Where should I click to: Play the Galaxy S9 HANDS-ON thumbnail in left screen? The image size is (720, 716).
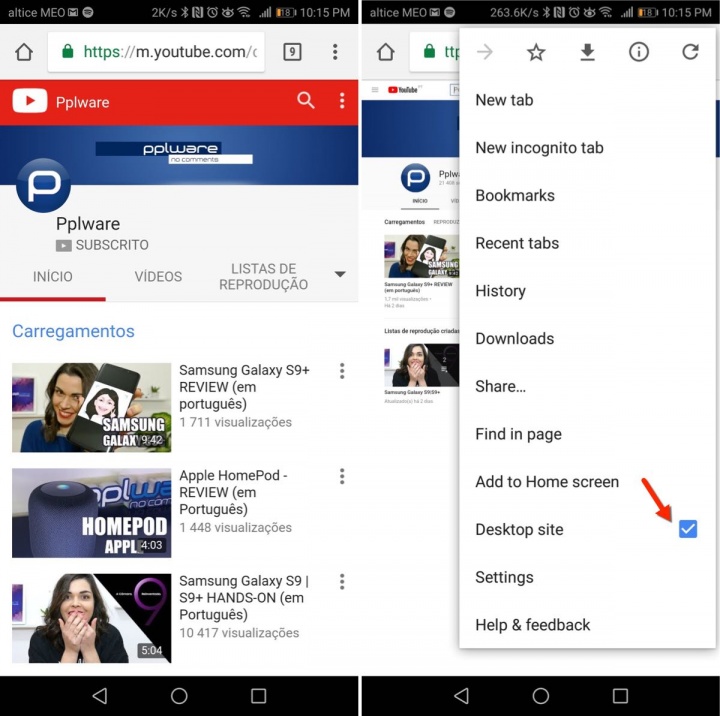coord(91,618)
